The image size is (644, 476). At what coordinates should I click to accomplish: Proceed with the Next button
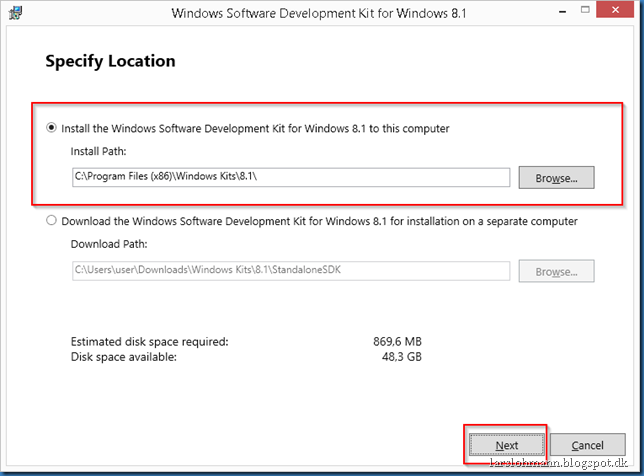(x=506, y=445)
